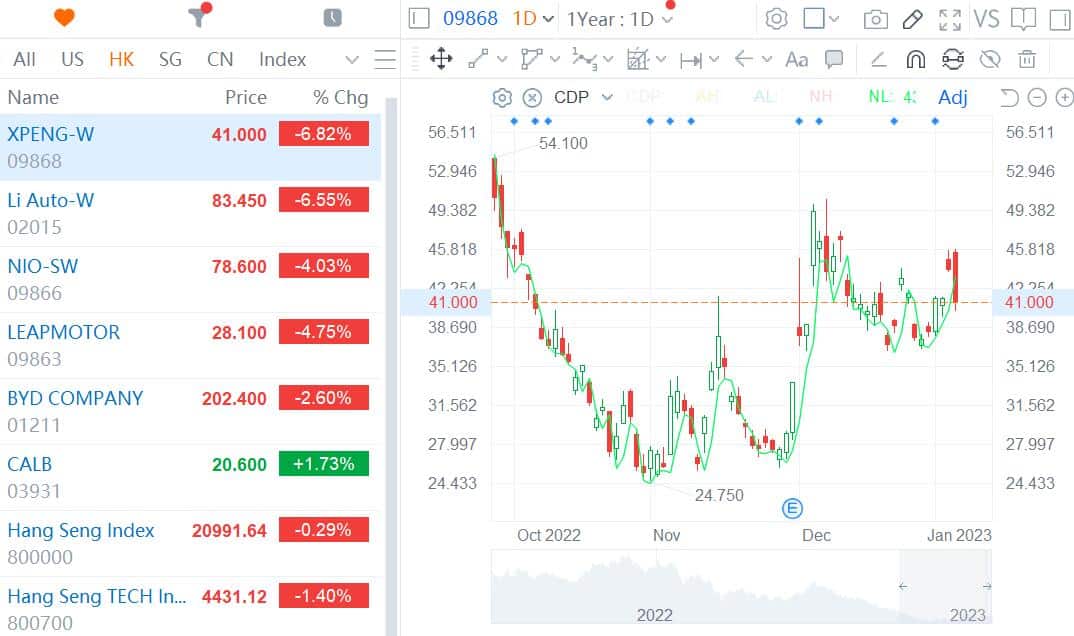Screen dimensions: 1074x636
Task: Take a chart screenshot with the camera icon
Action: (x=877, y=17)
